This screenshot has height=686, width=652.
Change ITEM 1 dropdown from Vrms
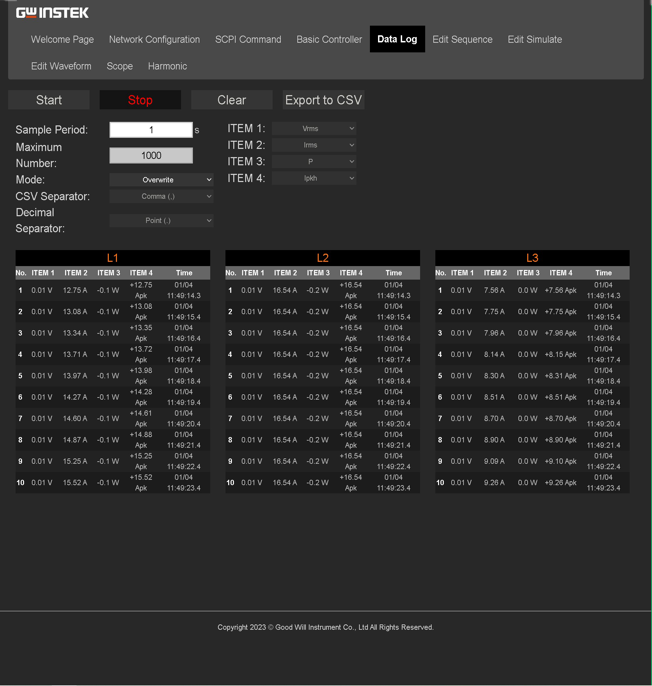(314, 129)
